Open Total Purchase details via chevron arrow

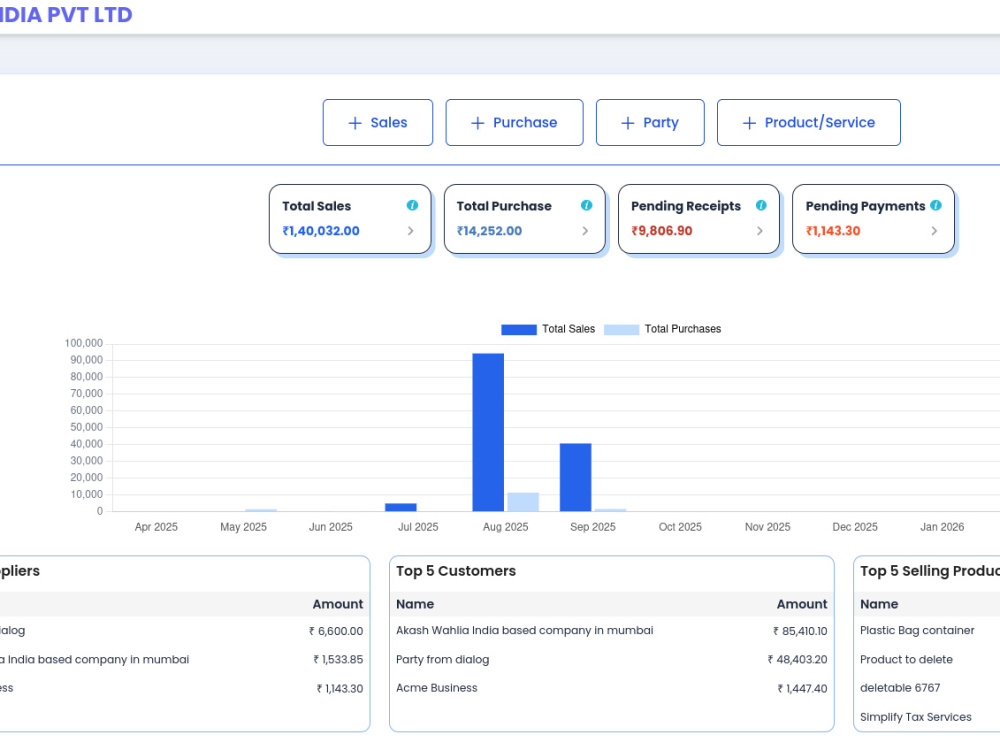click(x=585, y=231)
